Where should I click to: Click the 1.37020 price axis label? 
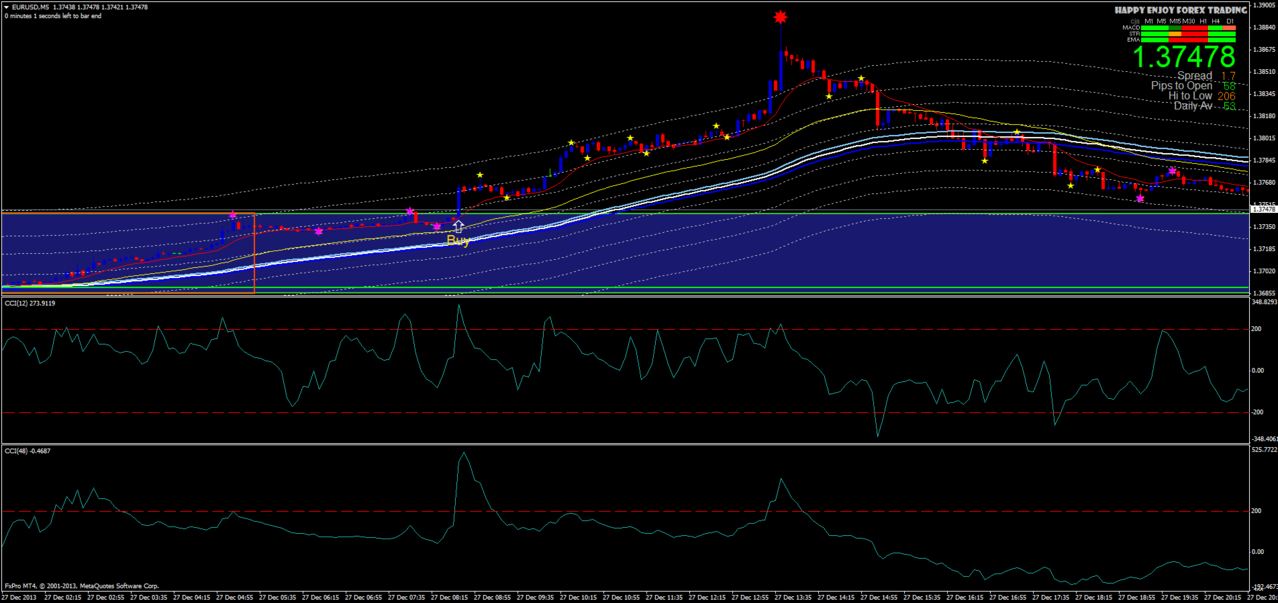point(1264,271)
